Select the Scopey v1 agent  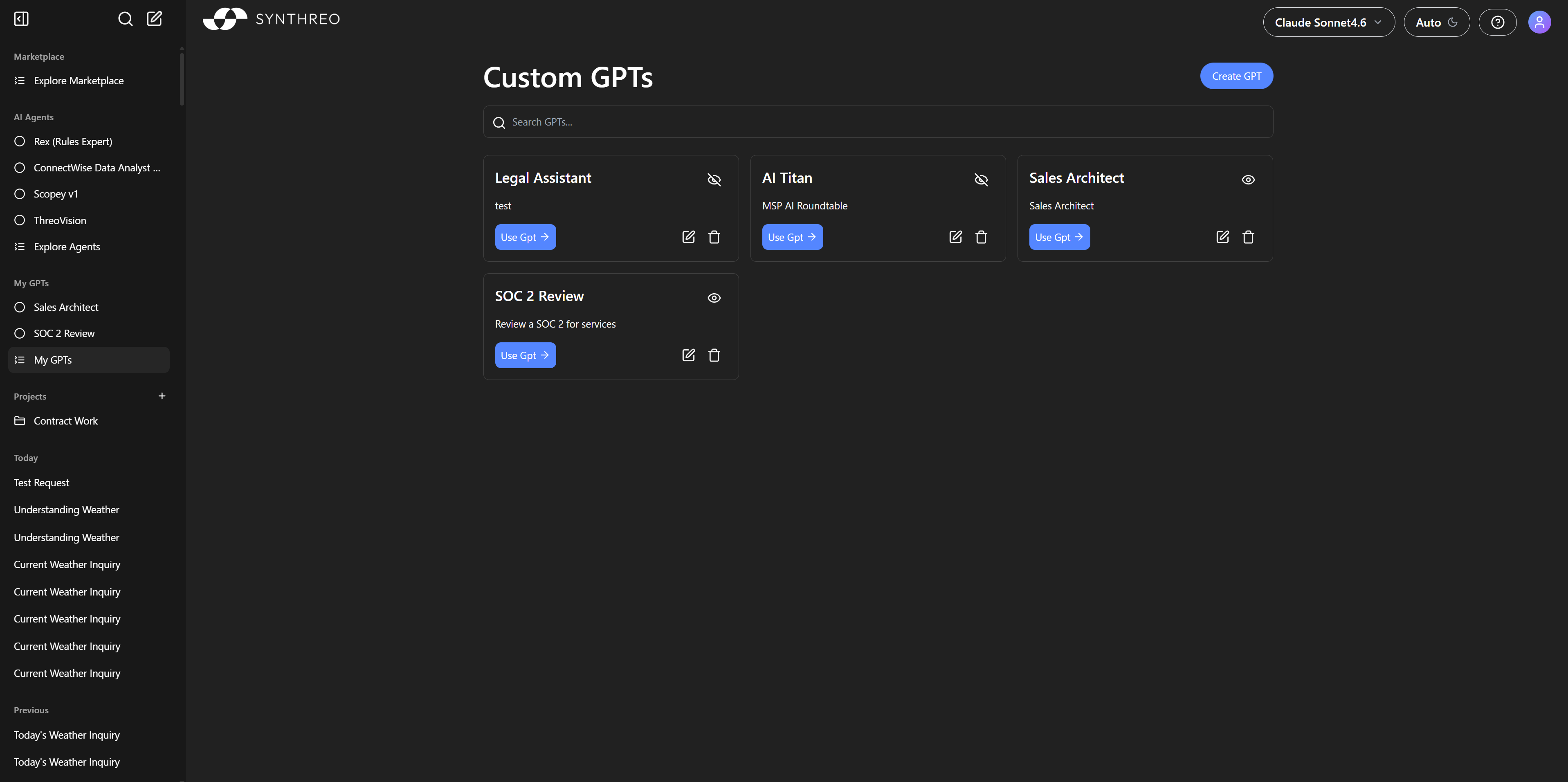55,193
